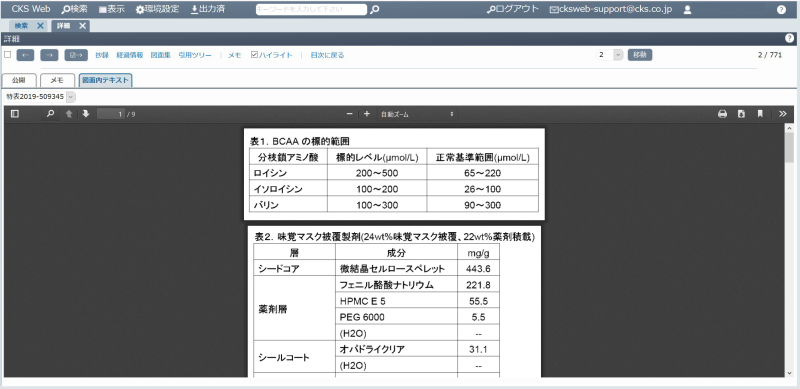Click the 2 / 771 record counter
The width and height of the screenshot is (800, 389).
[x=769, y=55]
